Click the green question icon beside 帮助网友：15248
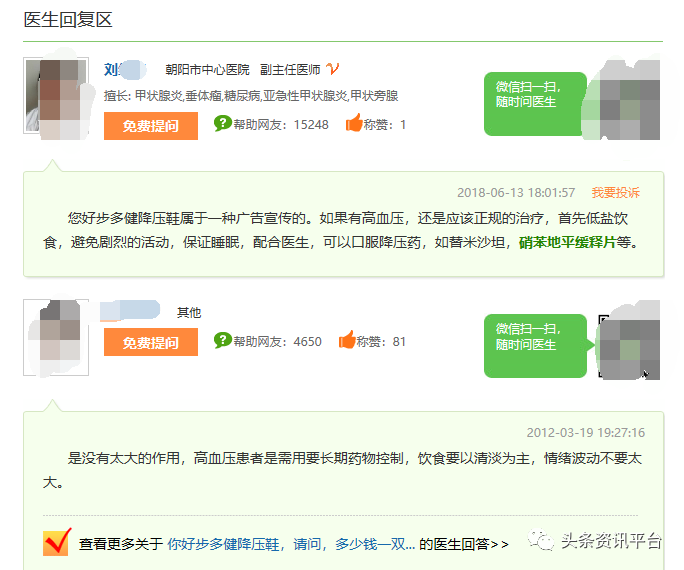This screenshot has height=570, width=684. 222,124
